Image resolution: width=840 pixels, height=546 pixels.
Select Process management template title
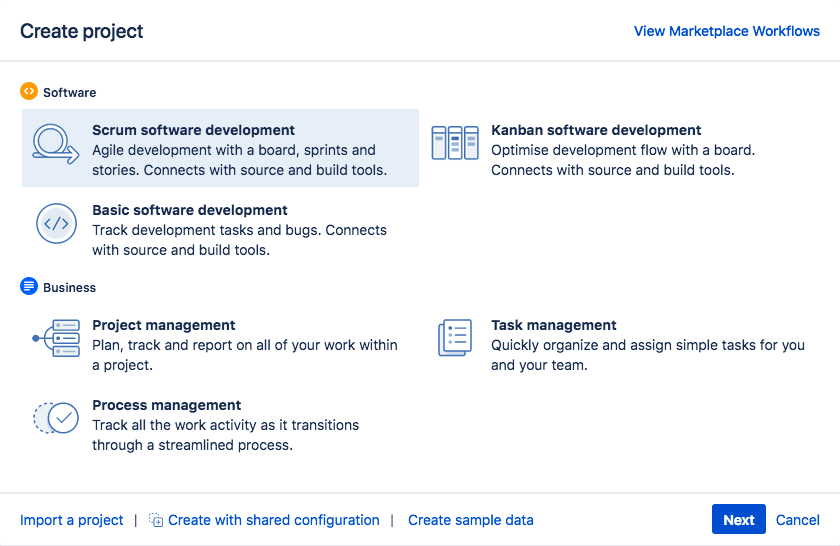167,405
